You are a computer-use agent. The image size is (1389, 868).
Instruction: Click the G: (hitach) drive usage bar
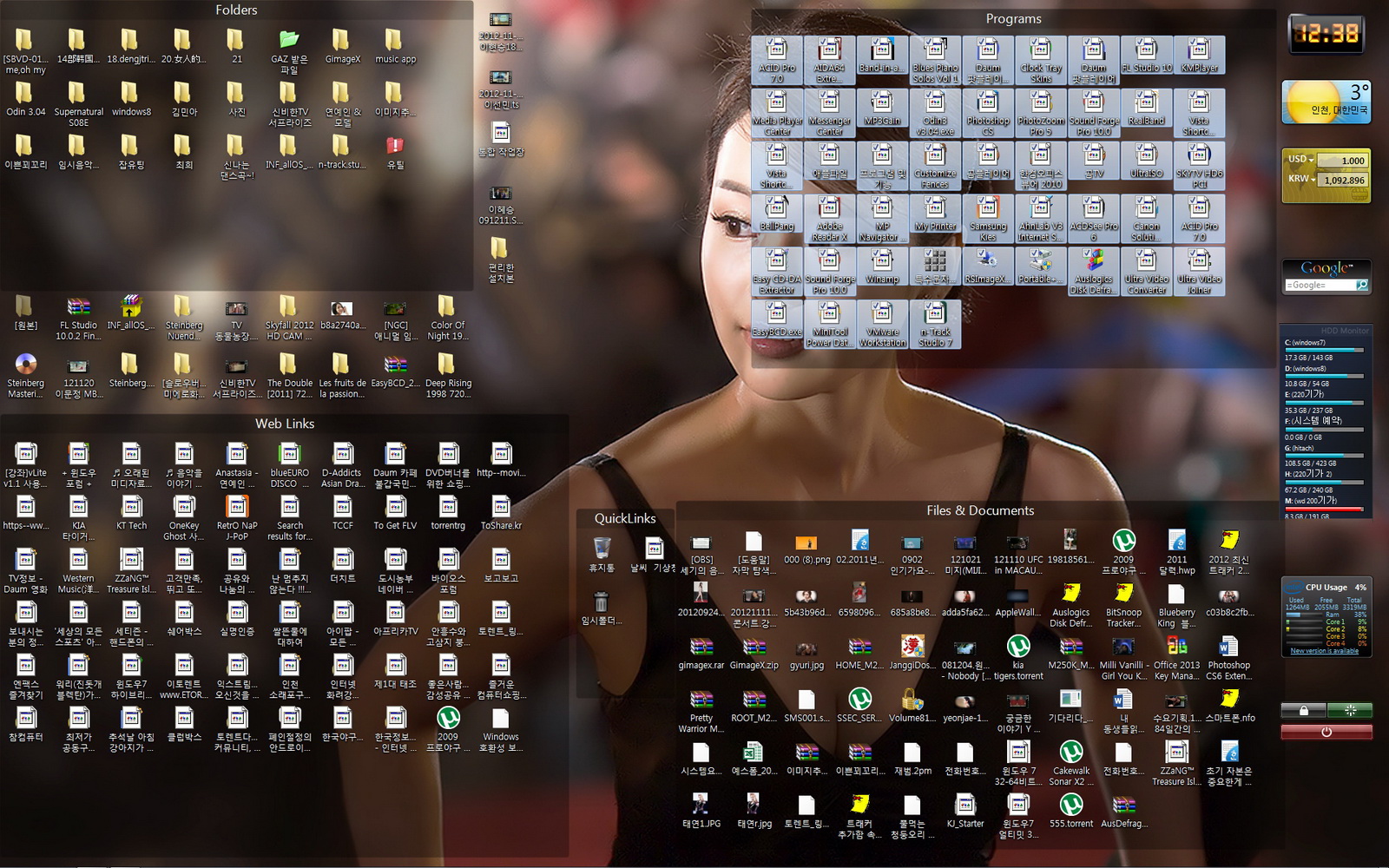pyautogui.click(x=1324, y=456)
